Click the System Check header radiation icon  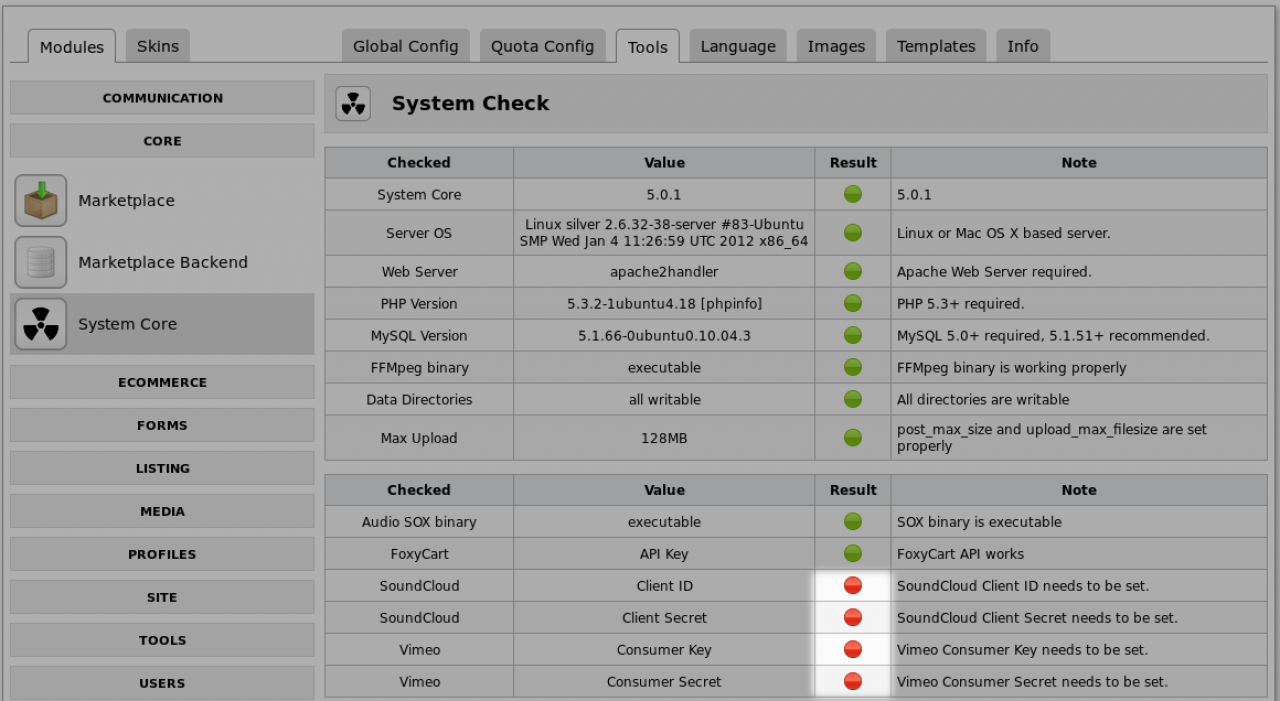point(353,103)
